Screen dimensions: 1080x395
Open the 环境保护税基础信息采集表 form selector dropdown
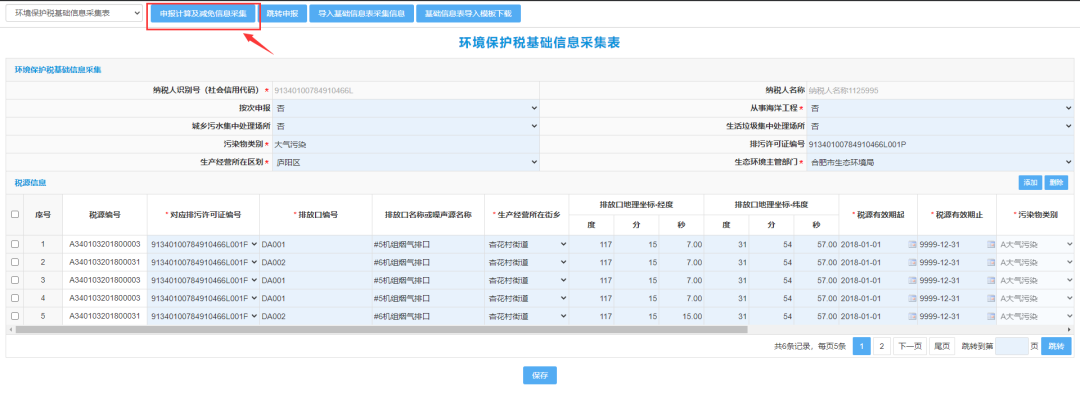(74, 13)
